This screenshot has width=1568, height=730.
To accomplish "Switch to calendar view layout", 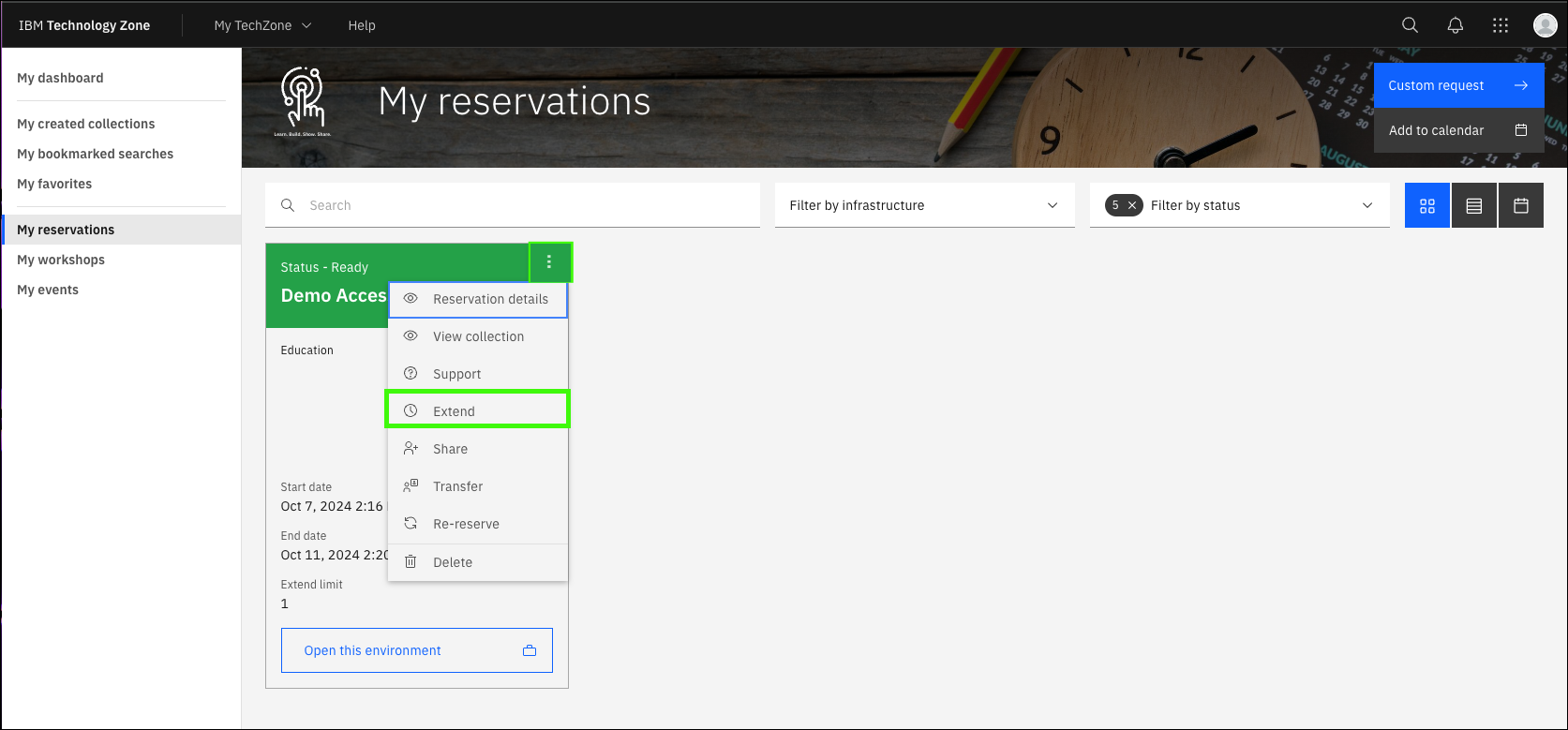I will [x=1520, y=205].
